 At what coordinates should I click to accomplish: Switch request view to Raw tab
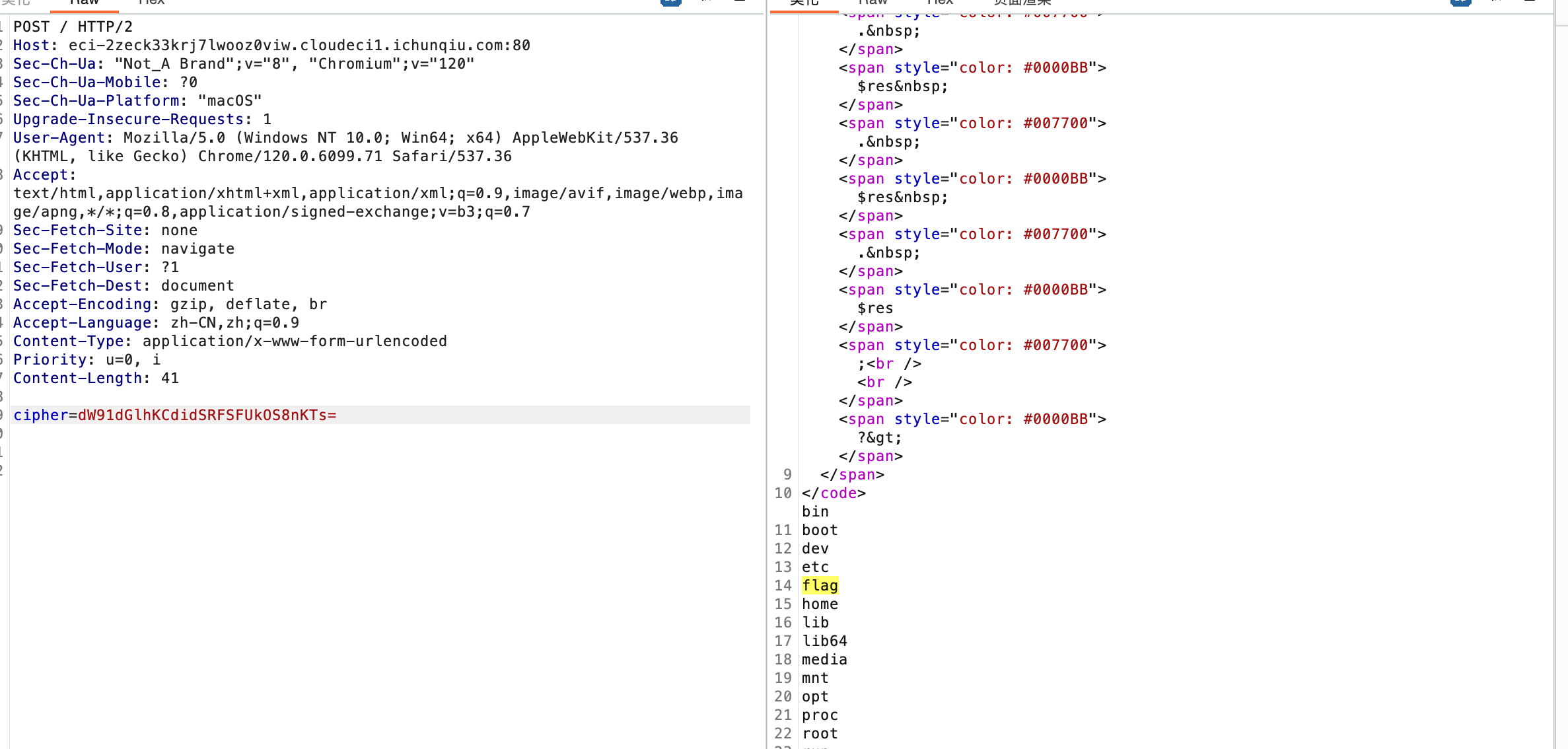point(84,3)
